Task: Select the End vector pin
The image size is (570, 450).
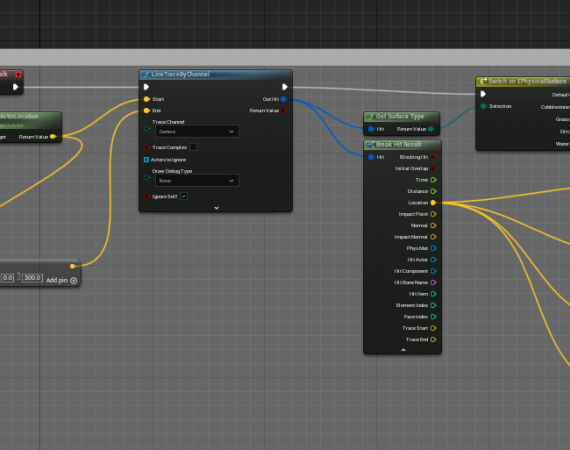Action: click(x=147, y=111)
